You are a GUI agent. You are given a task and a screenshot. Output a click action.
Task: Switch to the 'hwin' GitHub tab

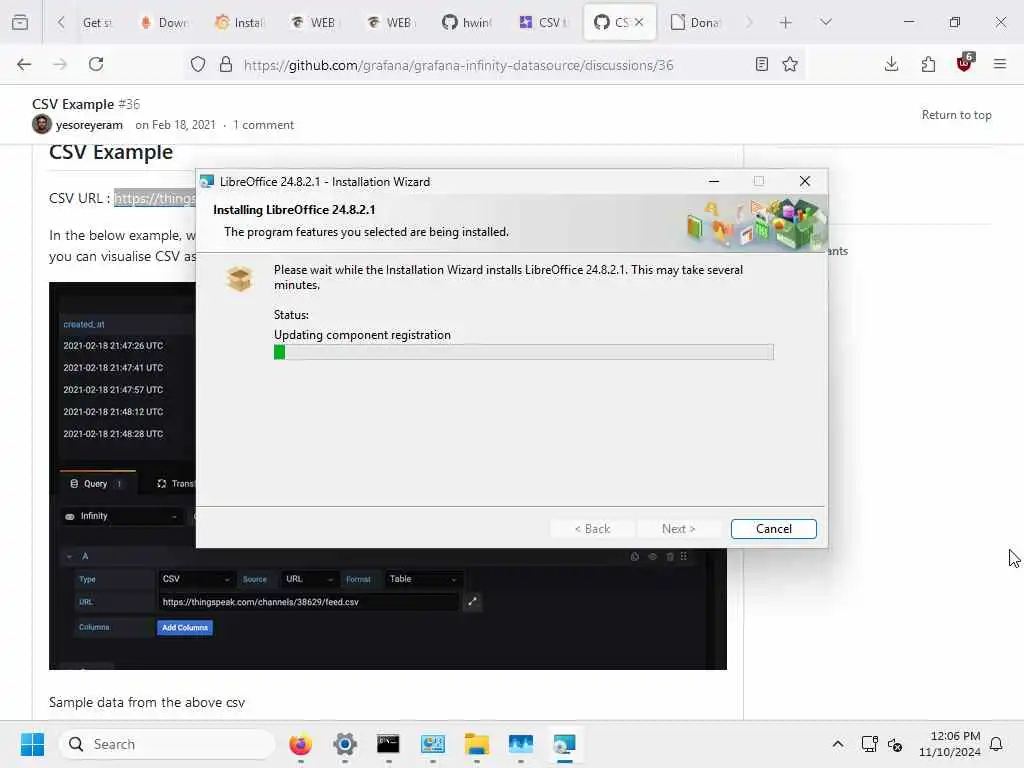pos(468,22)
